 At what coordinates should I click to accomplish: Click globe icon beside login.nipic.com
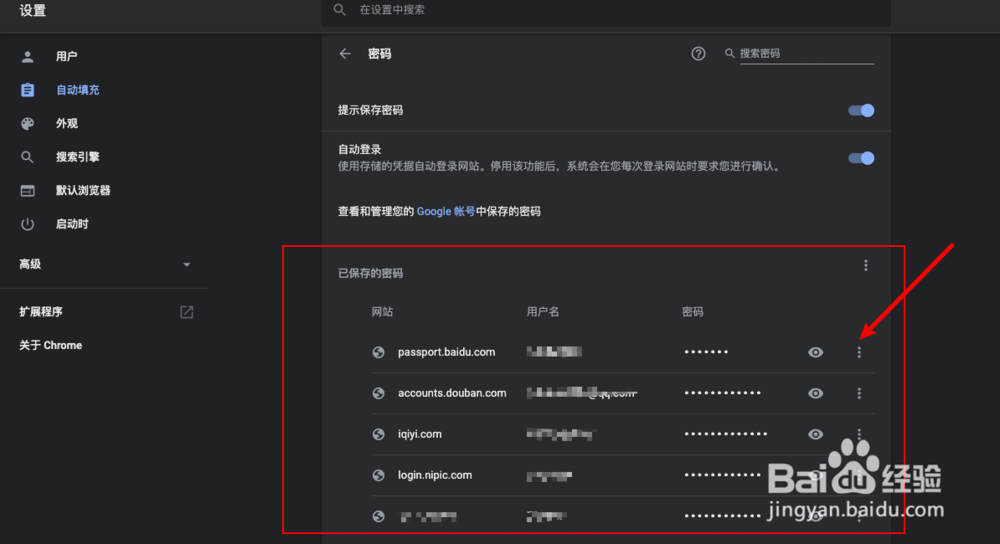378,475
